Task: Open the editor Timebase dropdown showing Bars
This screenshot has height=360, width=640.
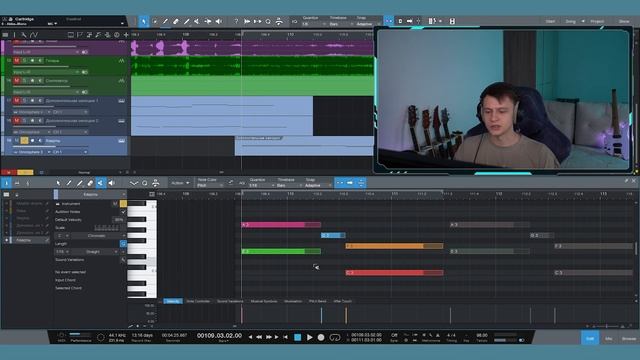Action: coord(288,186)
